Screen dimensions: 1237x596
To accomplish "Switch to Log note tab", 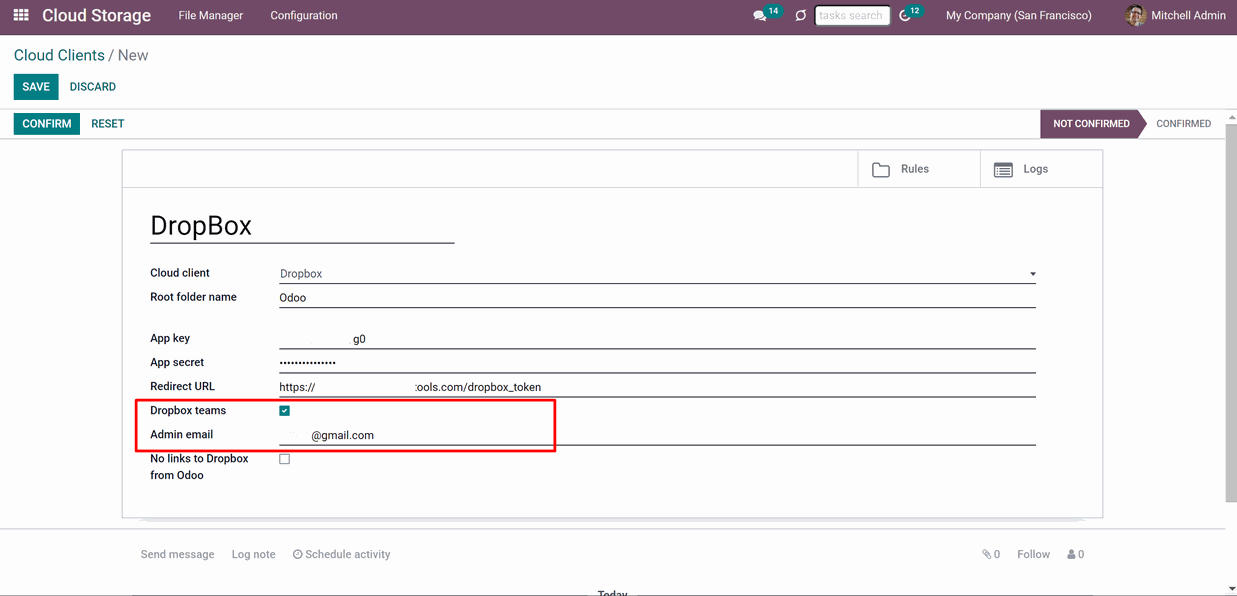I will click(x=254, y=554).
